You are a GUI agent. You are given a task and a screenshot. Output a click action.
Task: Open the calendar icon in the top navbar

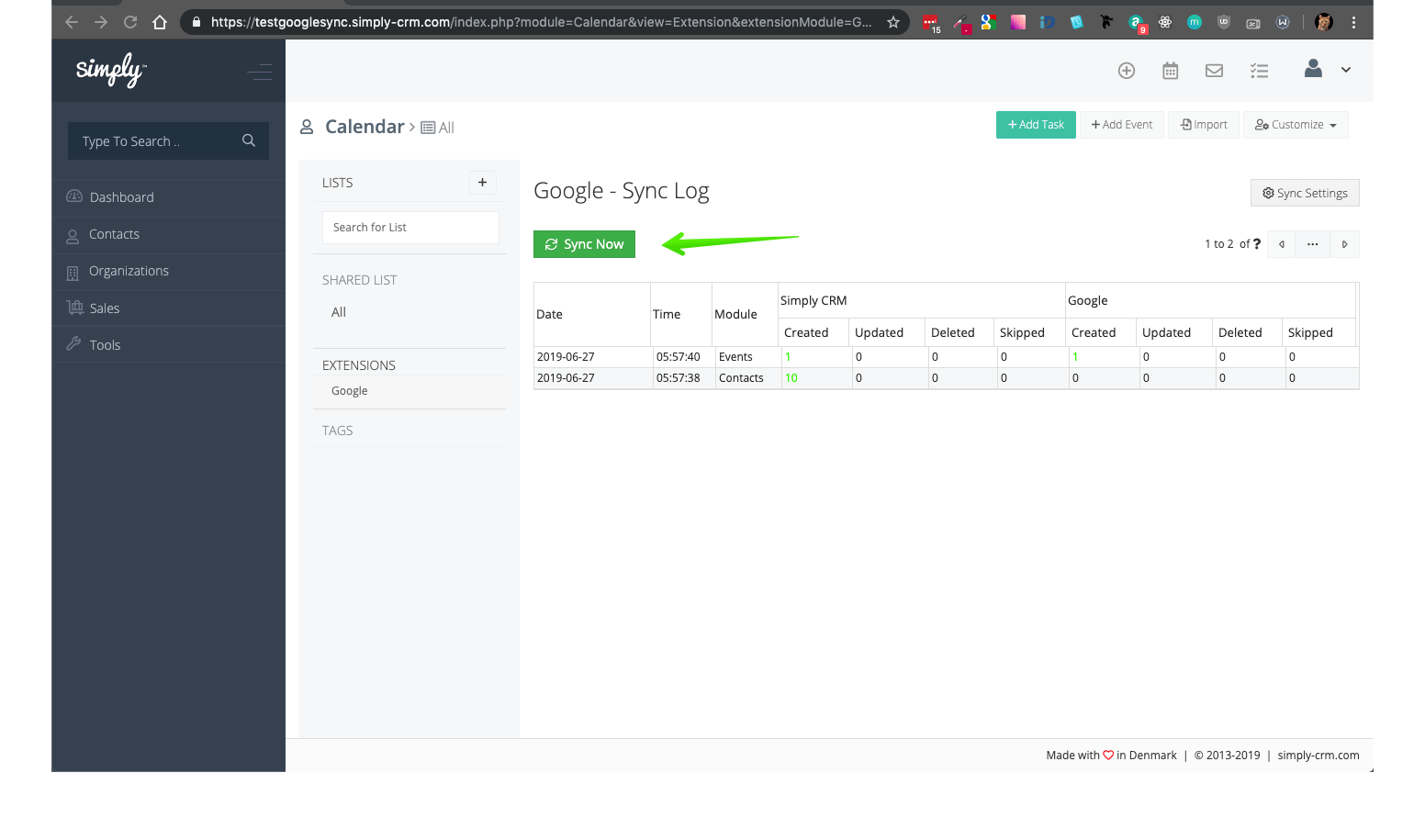coord(1170,70)
